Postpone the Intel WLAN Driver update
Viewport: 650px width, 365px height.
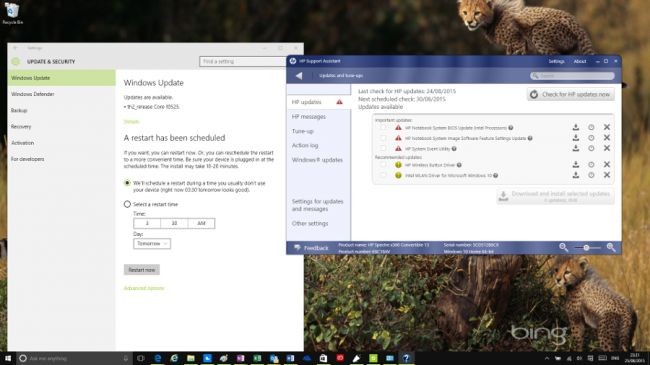(591, 175)
